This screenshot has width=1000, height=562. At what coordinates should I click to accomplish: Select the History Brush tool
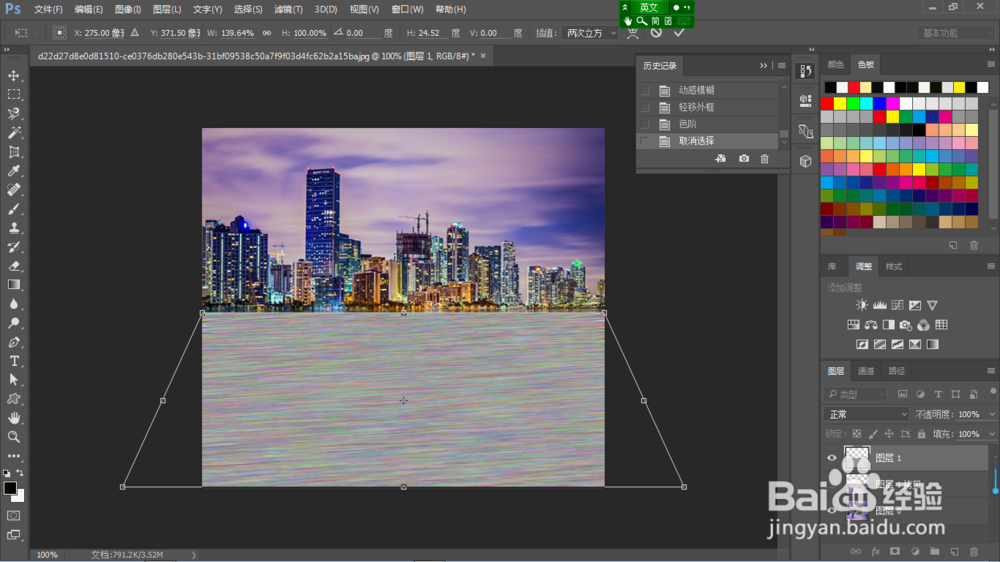(13, 247)
